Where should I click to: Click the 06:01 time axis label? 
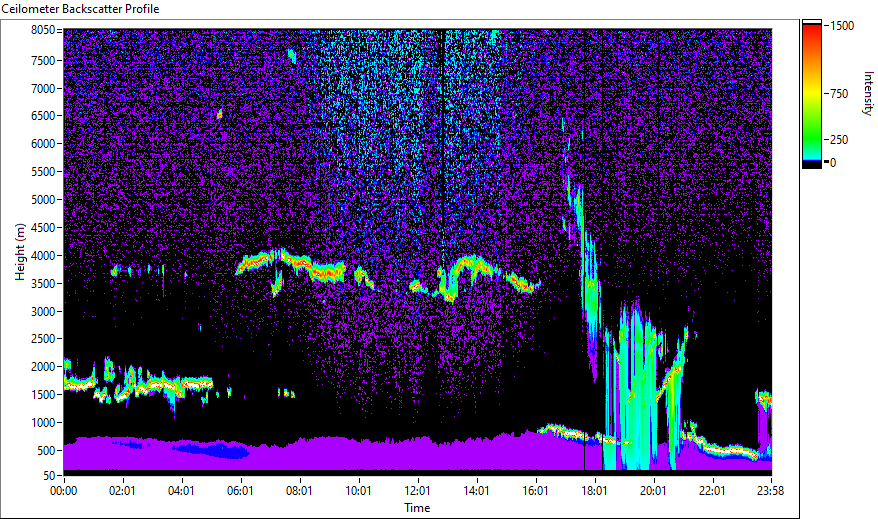click(240, 491)
